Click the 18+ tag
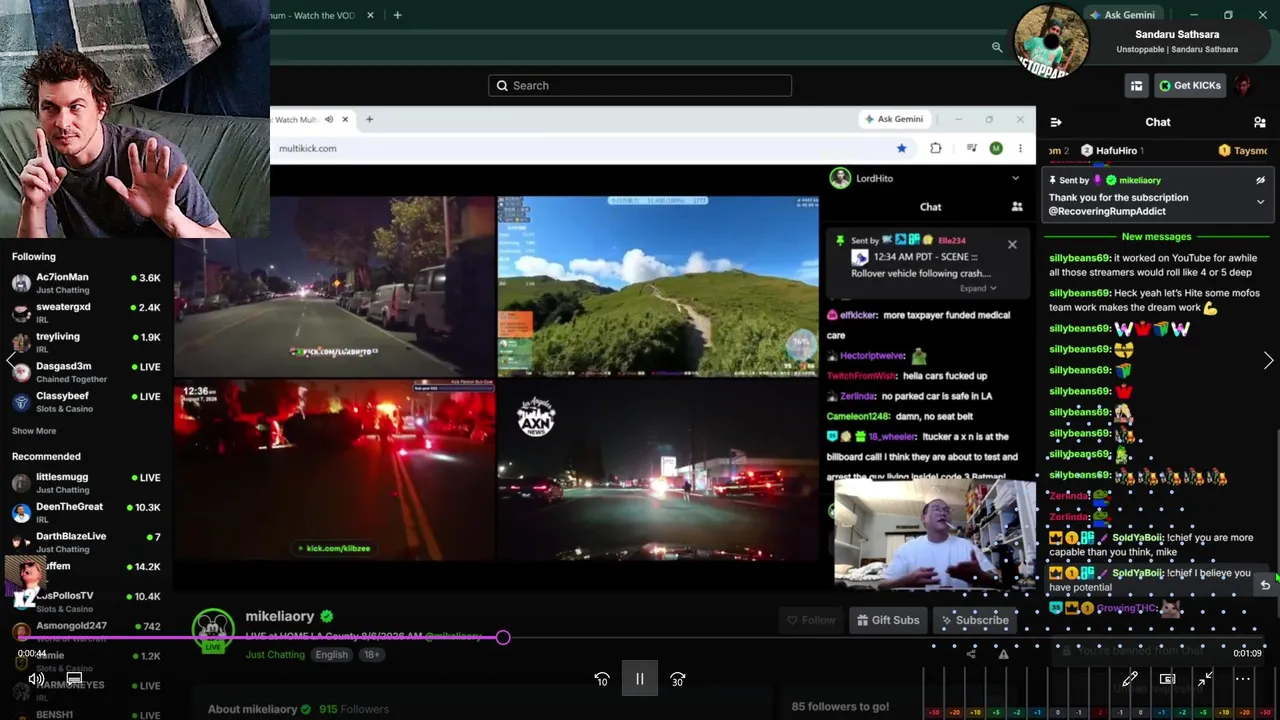 pyautogui.click(x=371, y=655)
